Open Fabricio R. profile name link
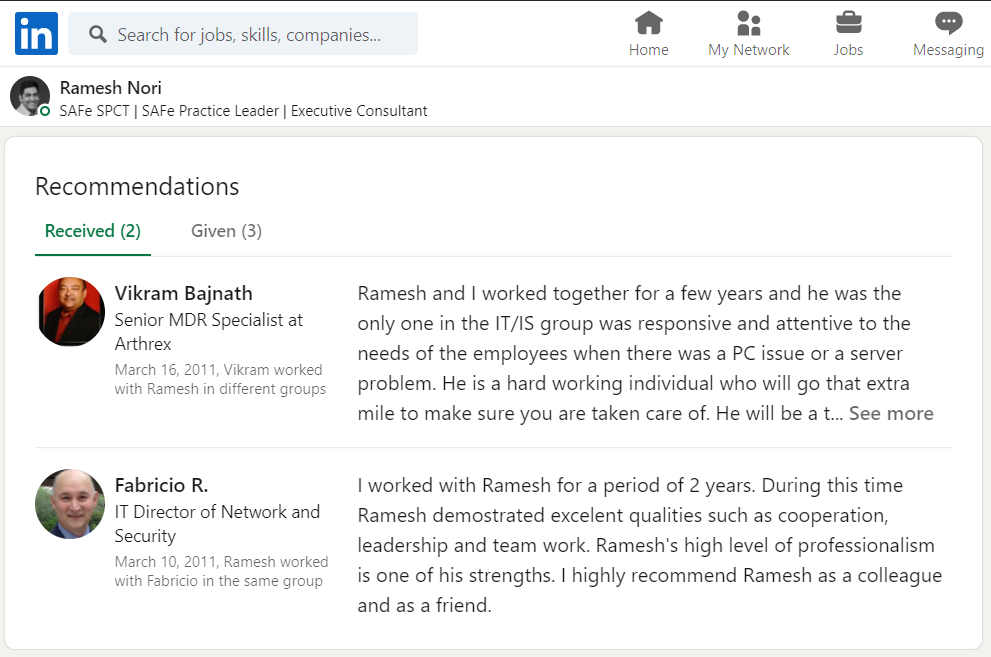The image size is (991, 657). (x=161, y=485)
